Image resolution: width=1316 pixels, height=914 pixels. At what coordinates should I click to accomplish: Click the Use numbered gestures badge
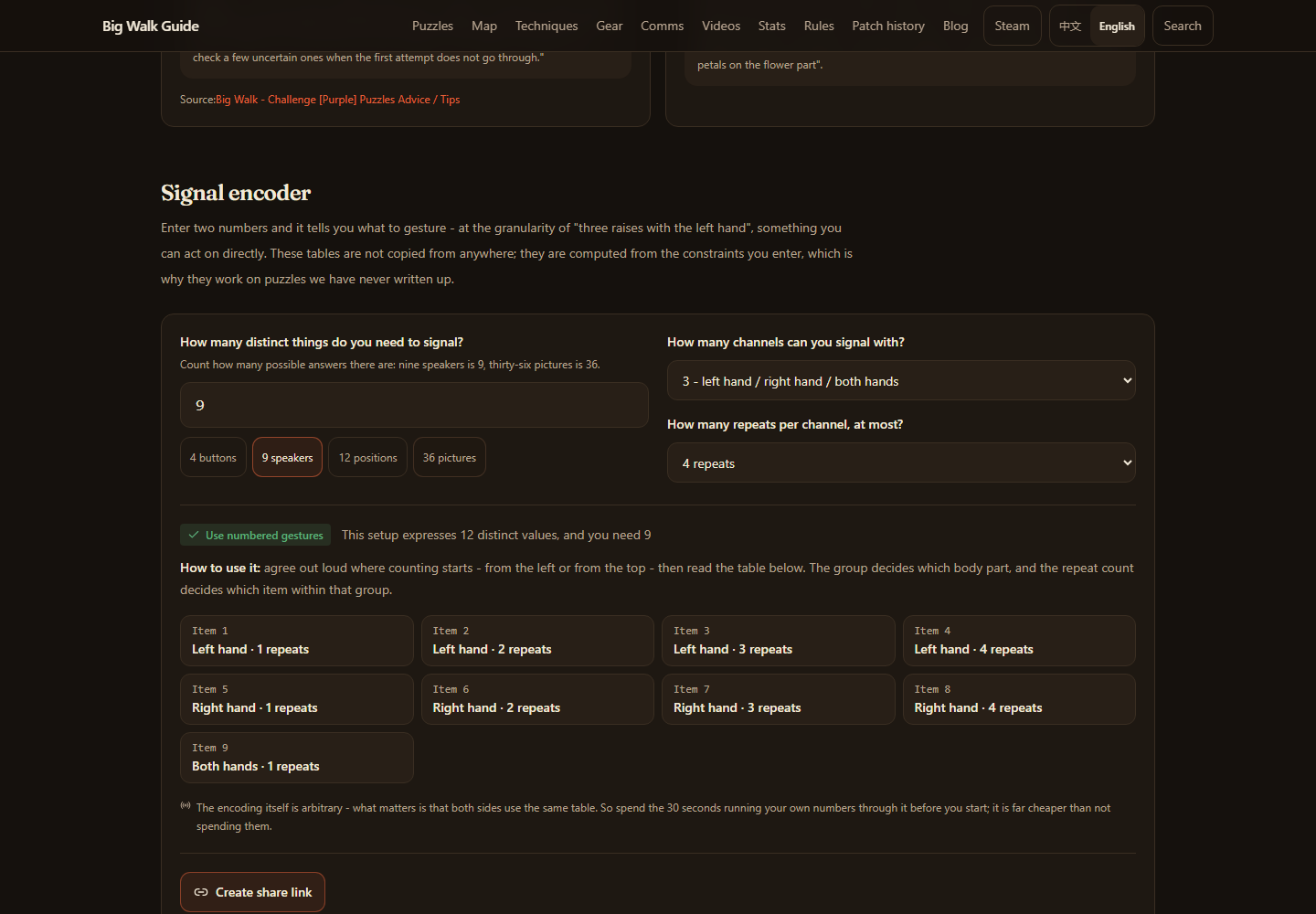tap(255, 535)
